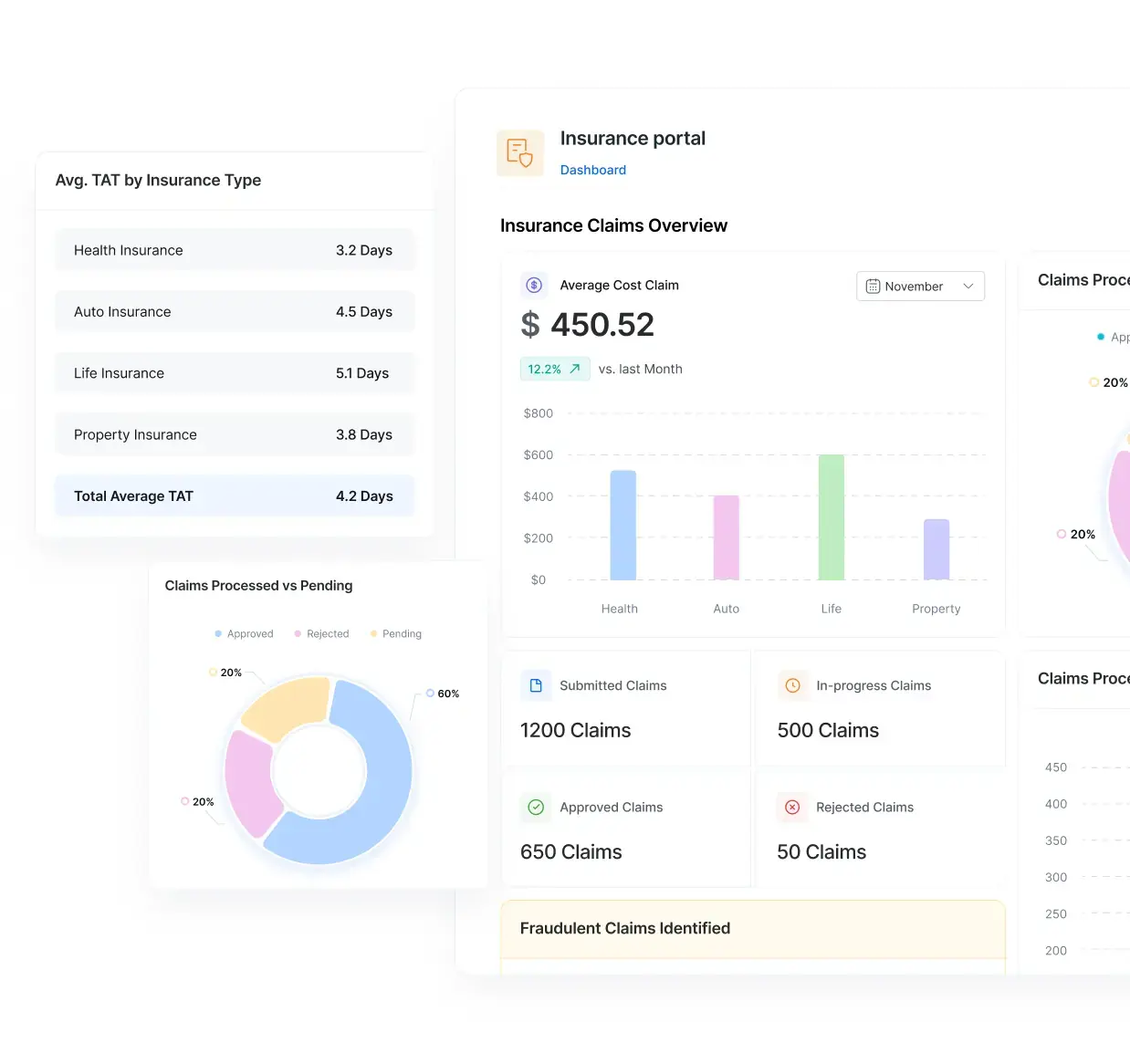Click the Life Insurance 5.1 Days row
This screenshot has height=1064, width=1130.
234,373
